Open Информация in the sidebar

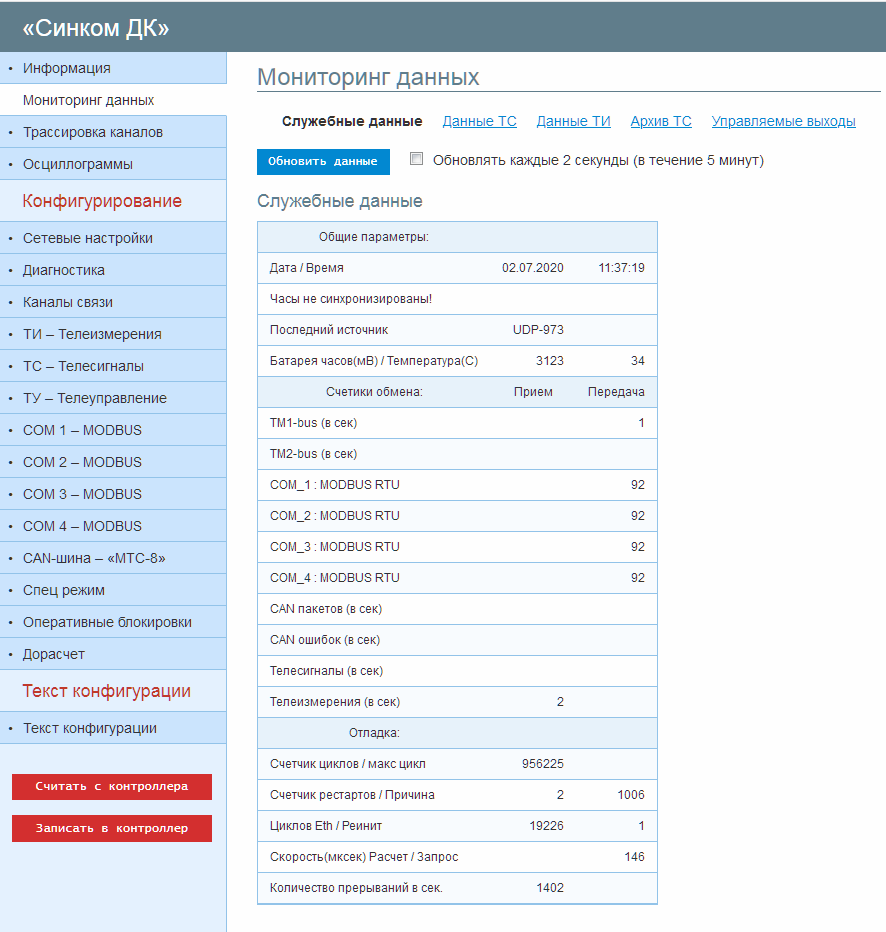(x=67, y=68)
